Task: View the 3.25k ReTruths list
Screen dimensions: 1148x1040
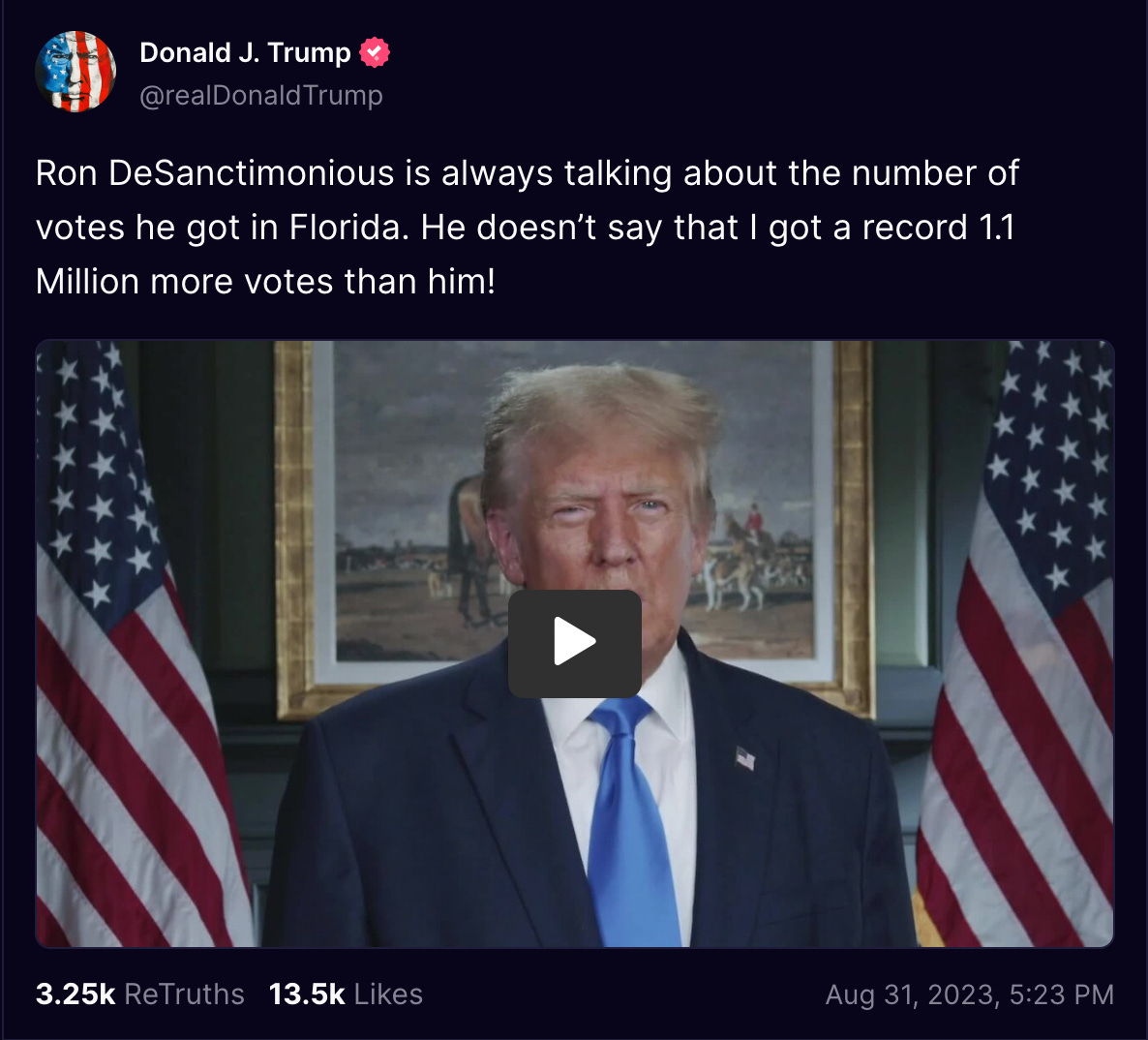Action: coord(139,994)
